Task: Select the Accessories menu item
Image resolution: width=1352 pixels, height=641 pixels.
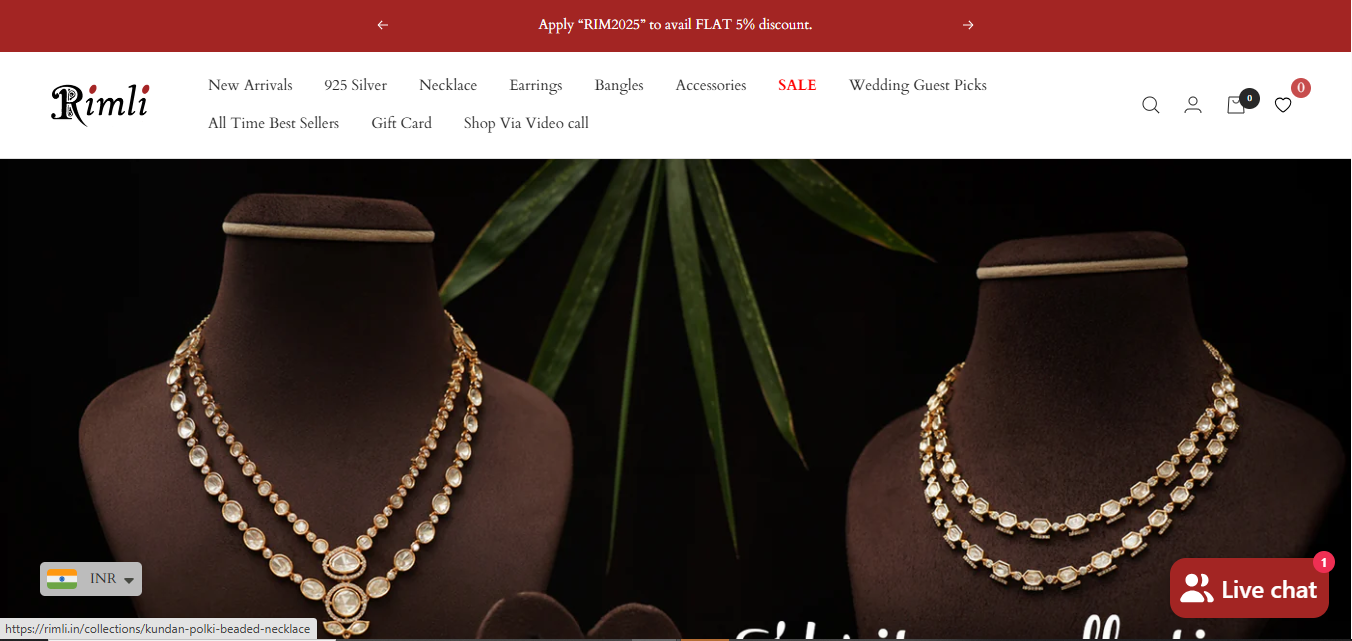Action: coord(711,86)
